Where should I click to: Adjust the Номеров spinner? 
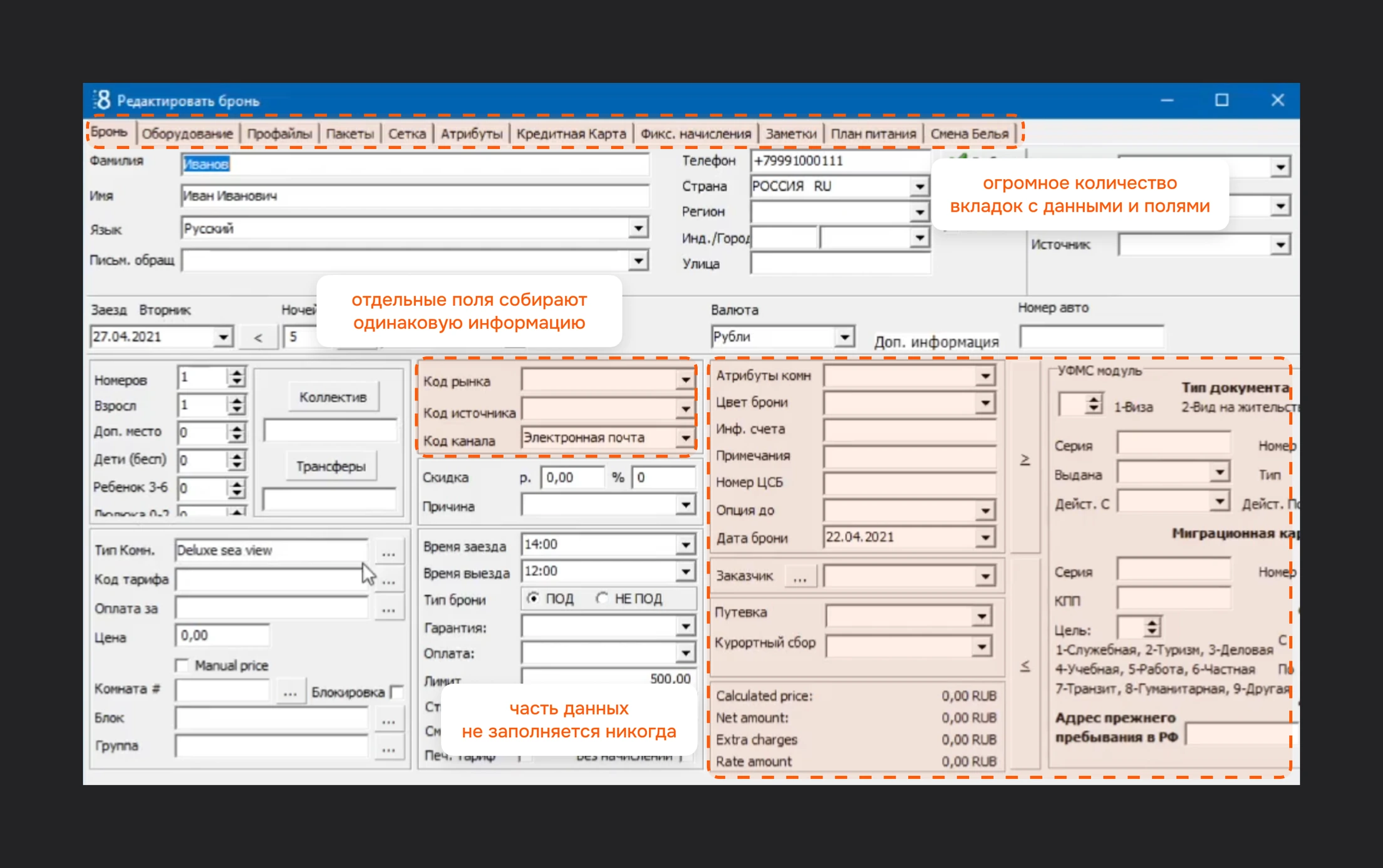coord(236,377)
